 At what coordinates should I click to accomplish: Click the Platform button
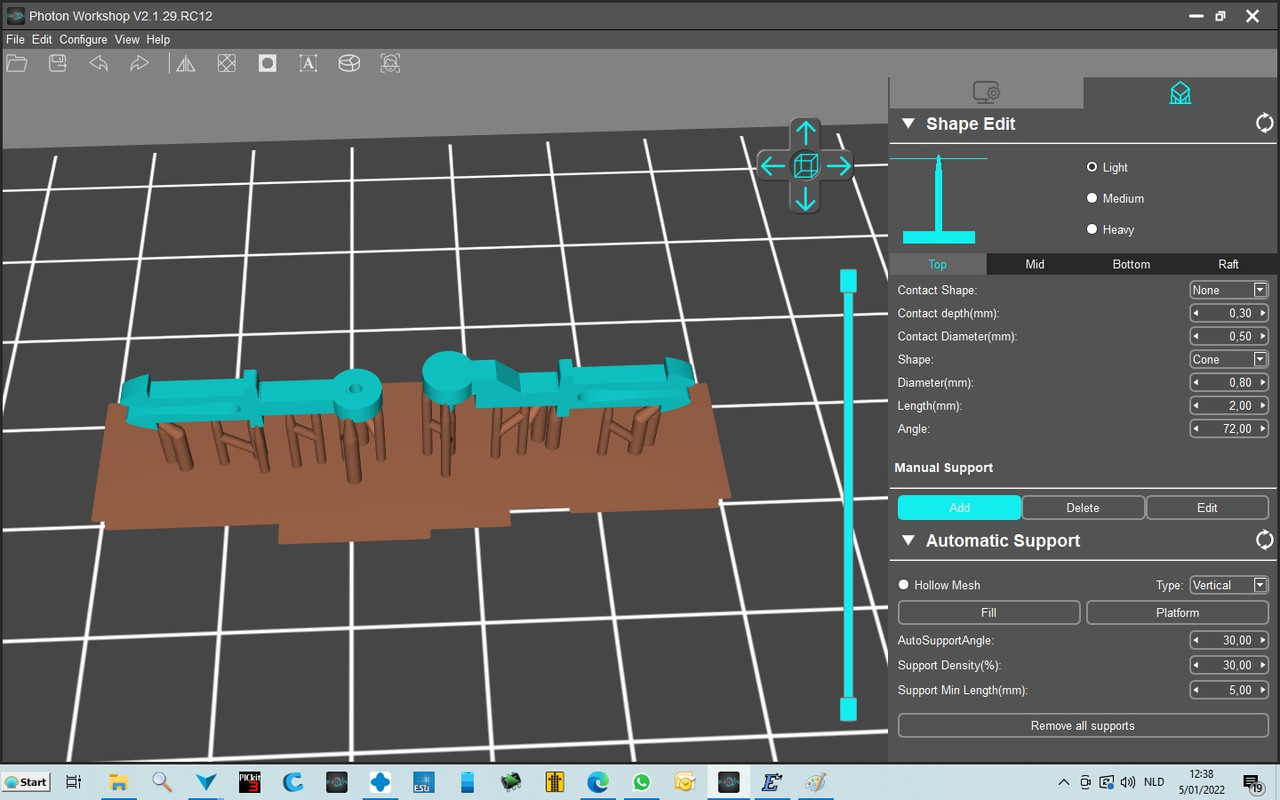point(1177,612)
